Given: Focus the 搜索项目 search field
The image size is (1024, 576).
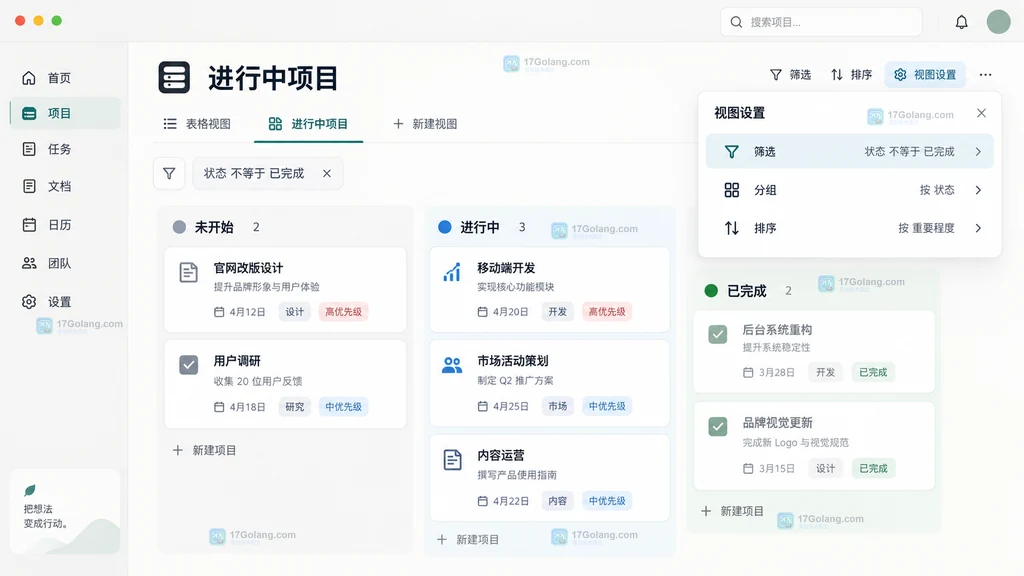Looking at the screenshot, I should point(821,22).
